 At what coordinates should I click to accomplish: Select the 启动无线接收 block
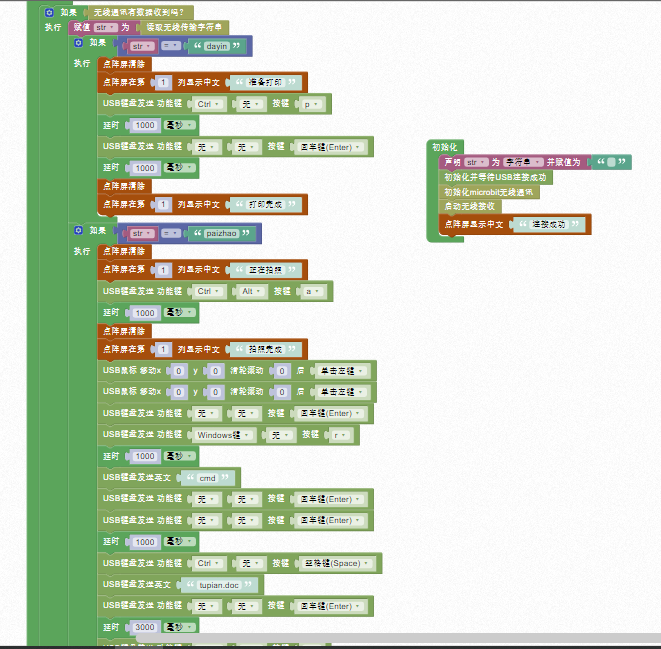(470, 206)
